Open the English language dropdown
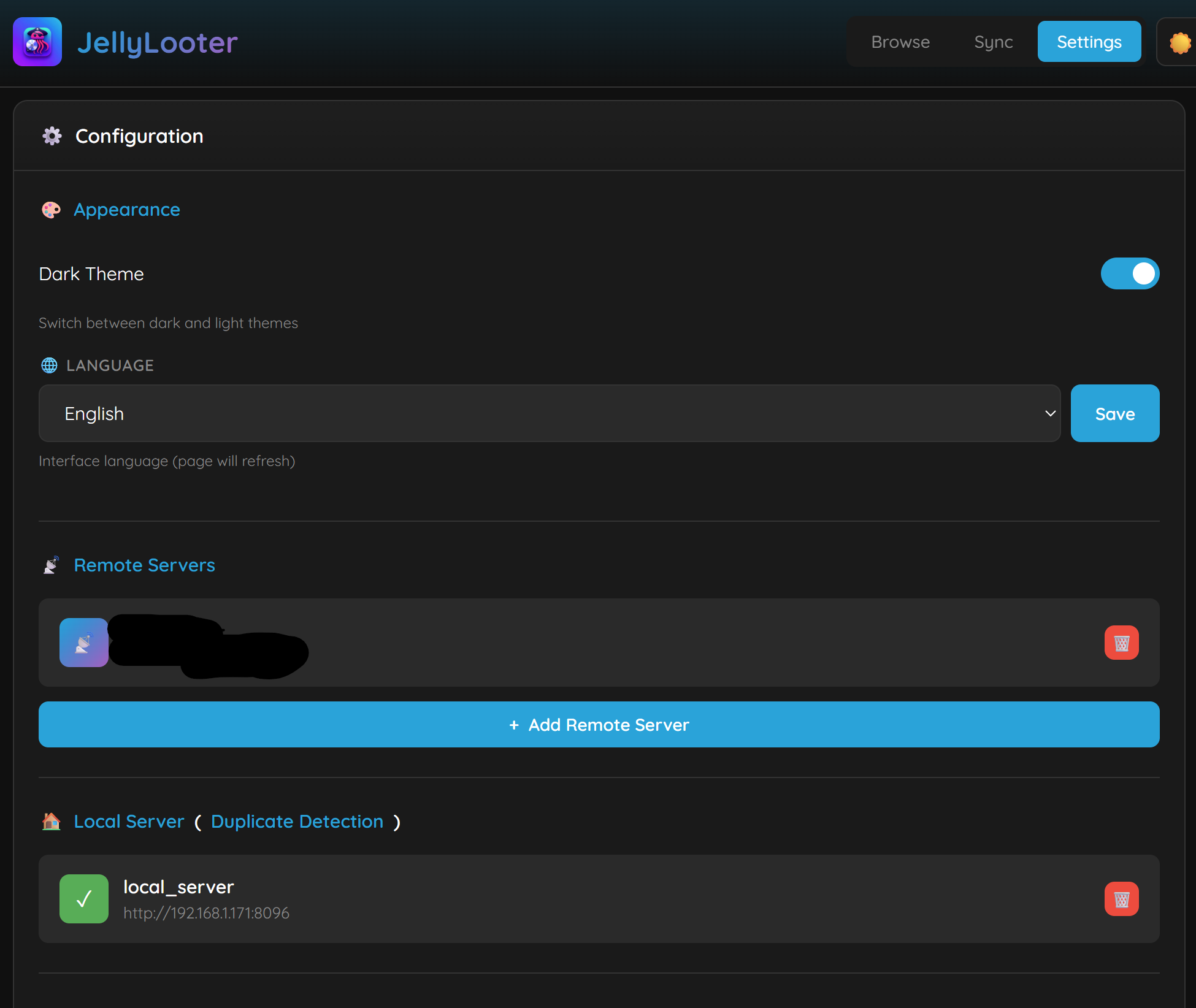 pyautogui.click(x=549, y=414)
